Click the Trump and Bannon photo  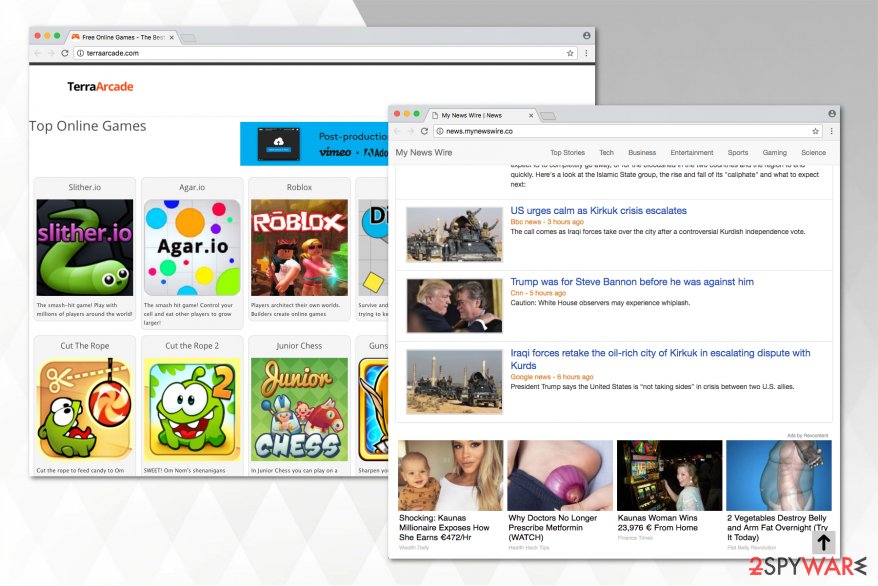point(454,306)
